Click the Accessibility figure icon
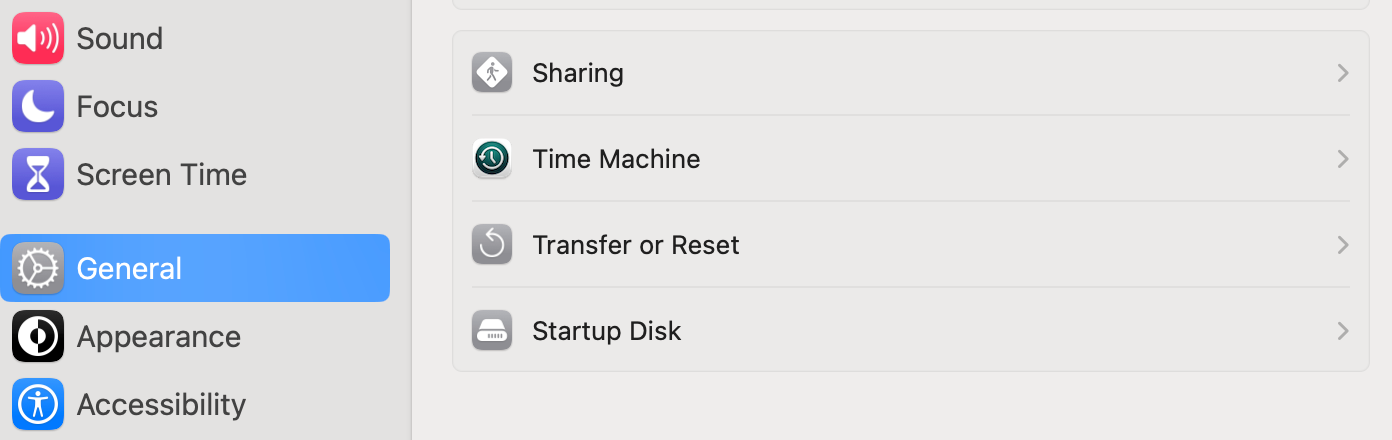Image resolution: width=1392 pixels, height=440 pixels. [x=38, y=404]
